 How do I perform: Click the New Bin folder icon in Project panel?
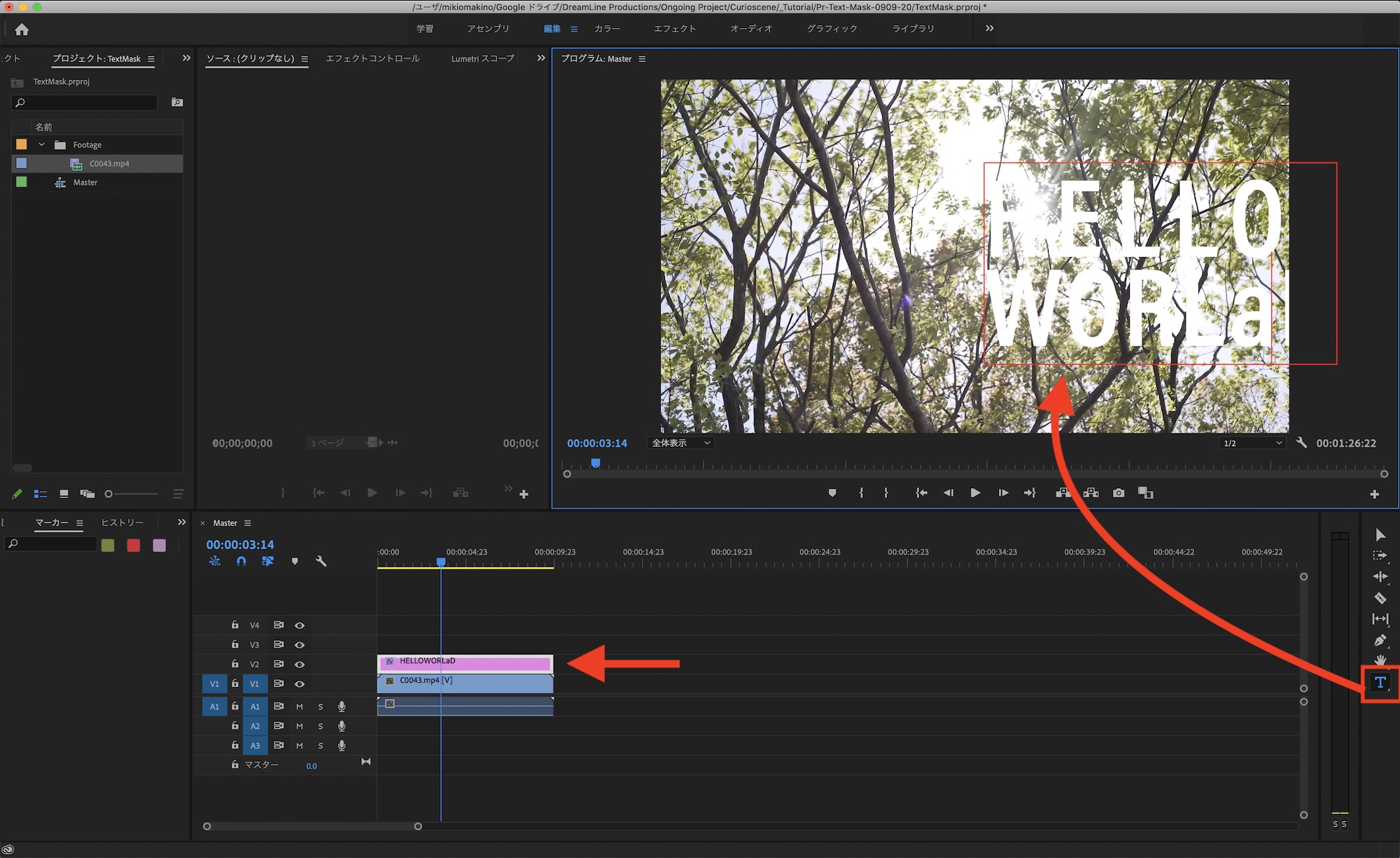[177, 102]
